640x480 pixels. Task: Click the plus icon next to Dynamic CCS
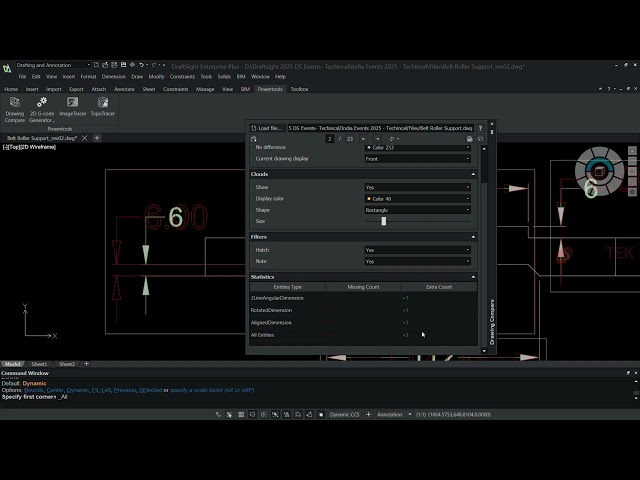[x=368, y=415]
